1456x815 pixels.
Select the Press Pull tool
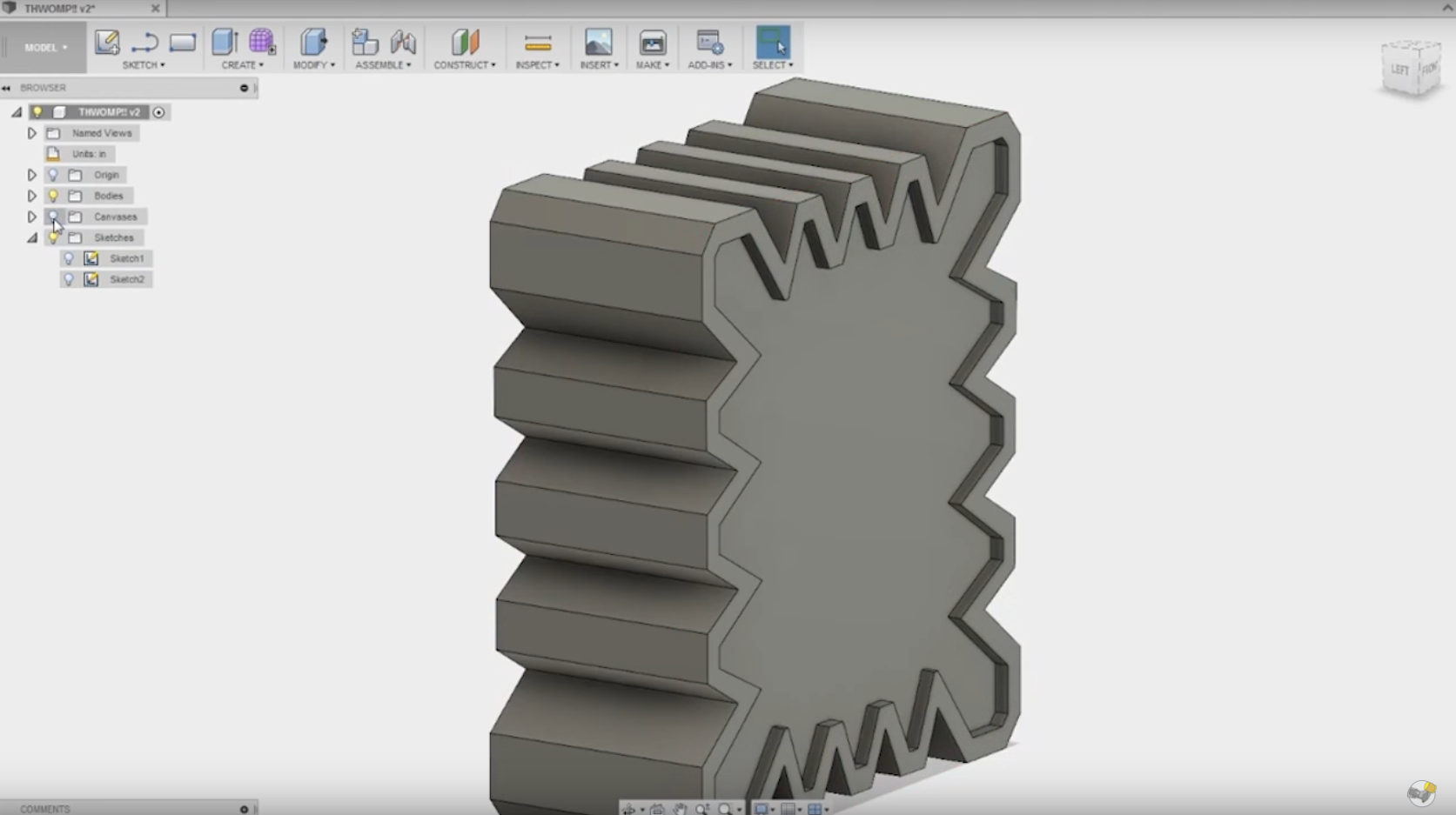313,42
